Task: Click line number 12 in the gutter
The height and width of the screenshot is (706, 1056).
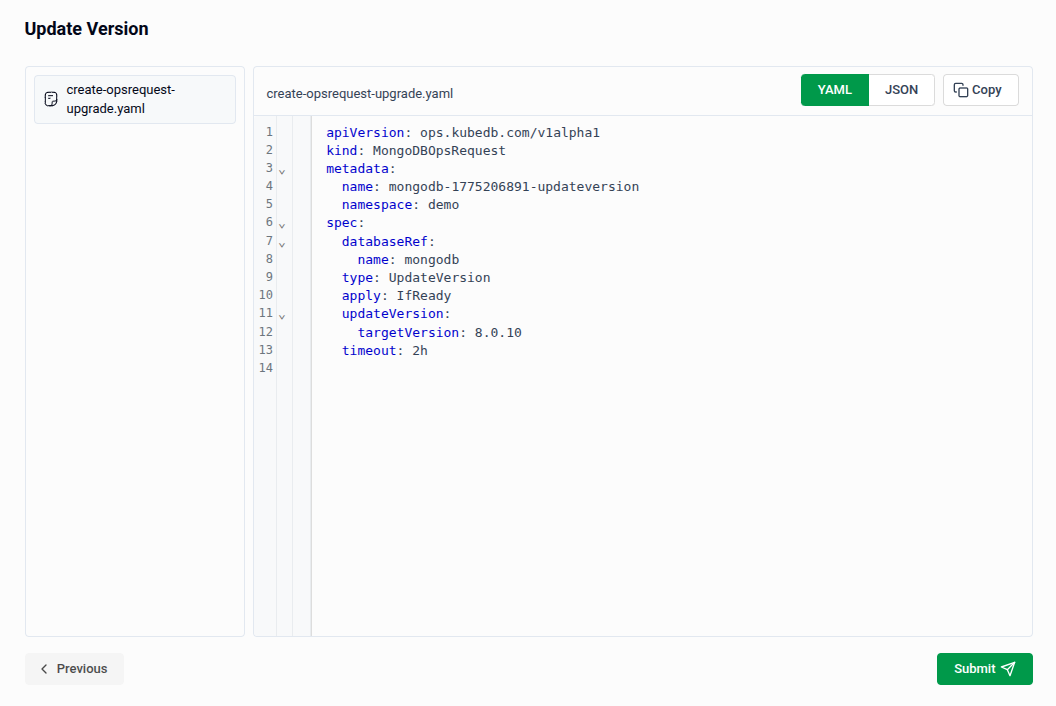Action: (266, 331)
